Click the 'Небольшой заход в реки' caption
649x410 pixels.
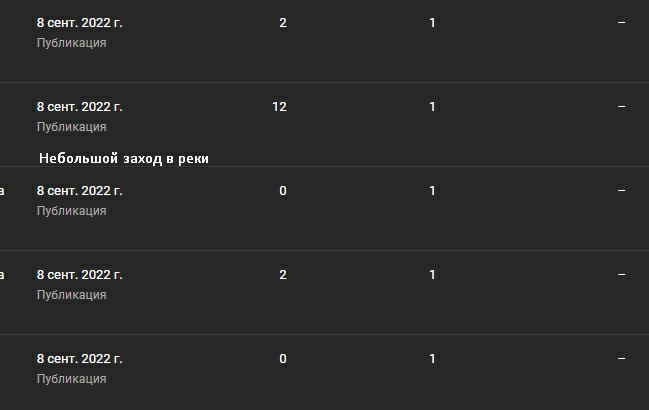tap(124, 158)
